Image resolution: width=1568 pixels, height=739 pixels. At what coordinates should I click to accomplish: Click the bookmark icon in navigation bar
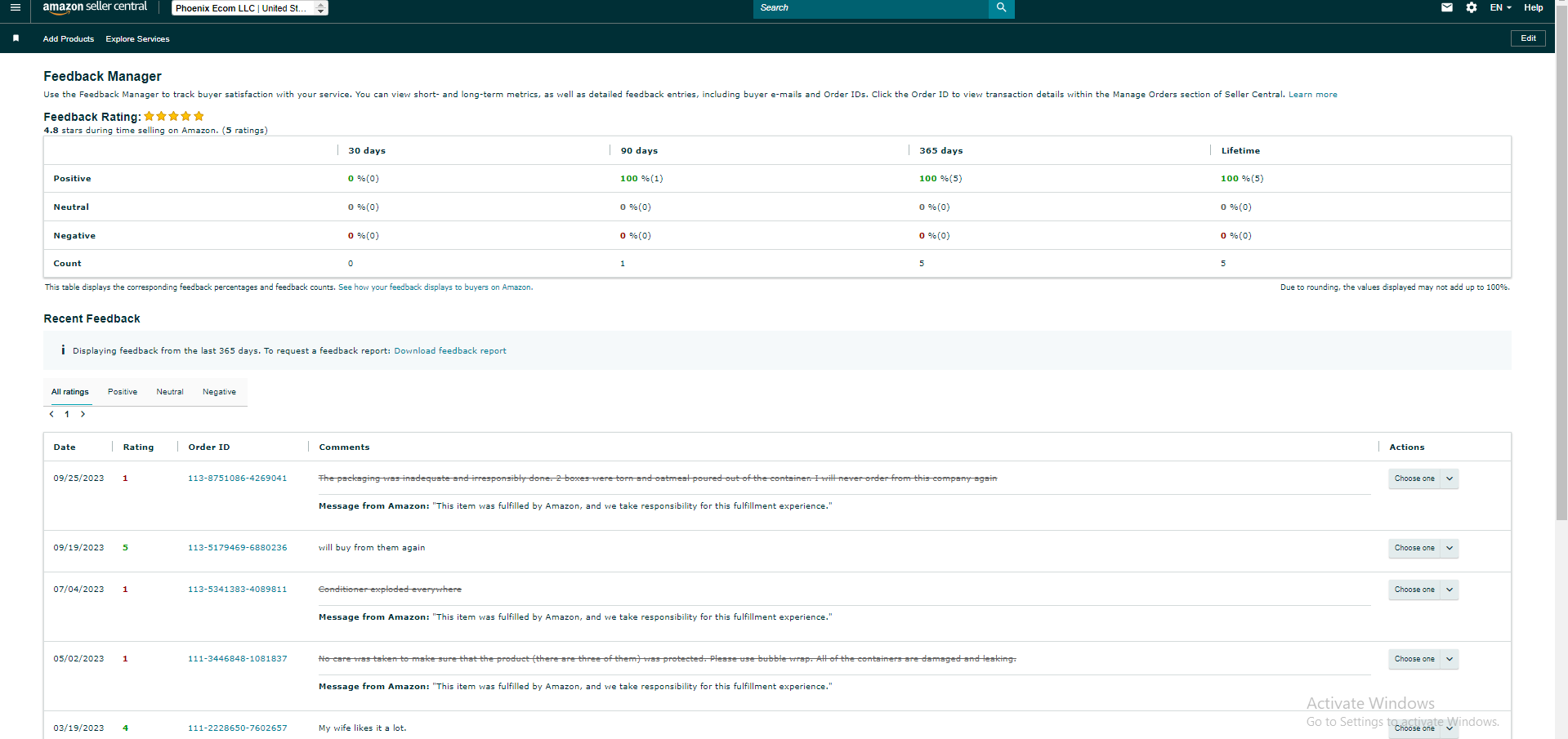pos(16,38)
